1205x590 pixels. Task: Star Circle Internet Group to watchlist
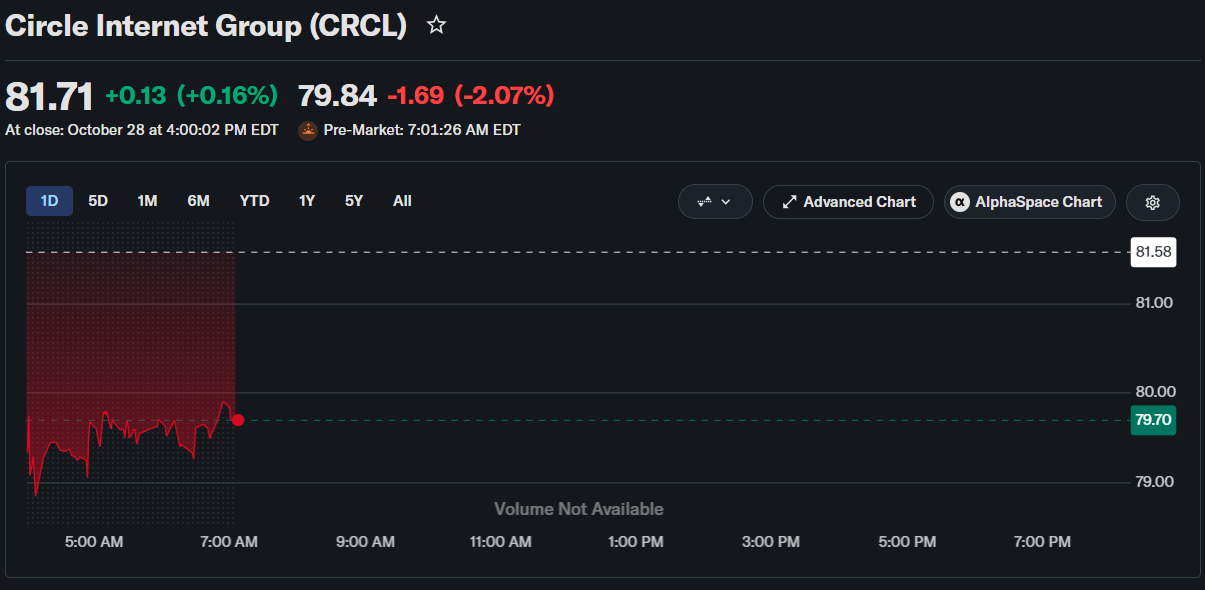436,25
